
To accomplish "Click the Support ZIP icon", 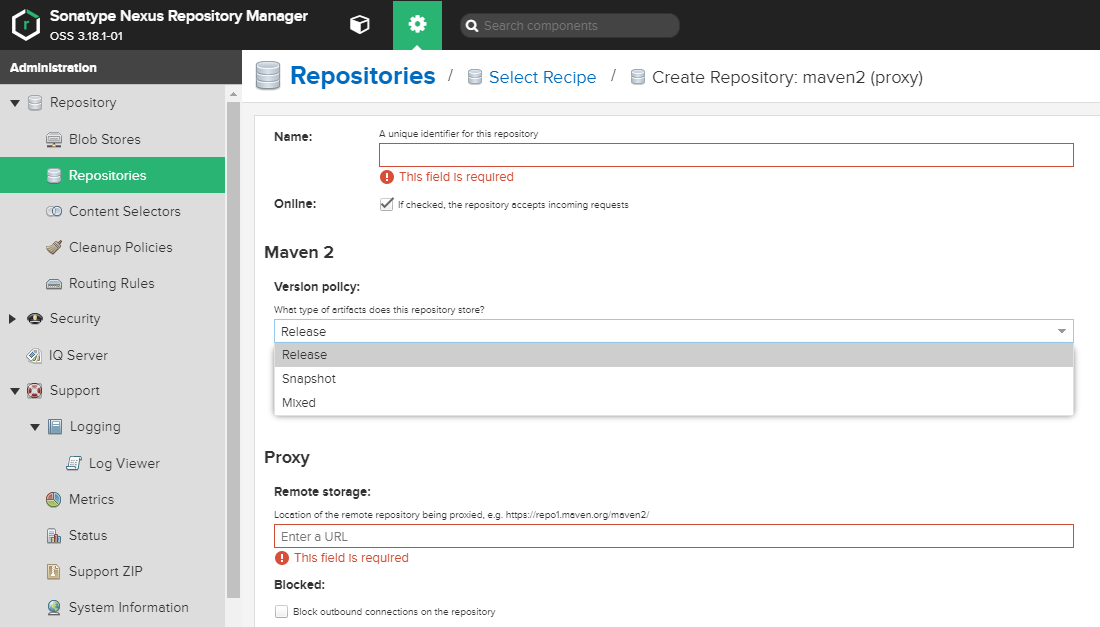I will (54, 572).
